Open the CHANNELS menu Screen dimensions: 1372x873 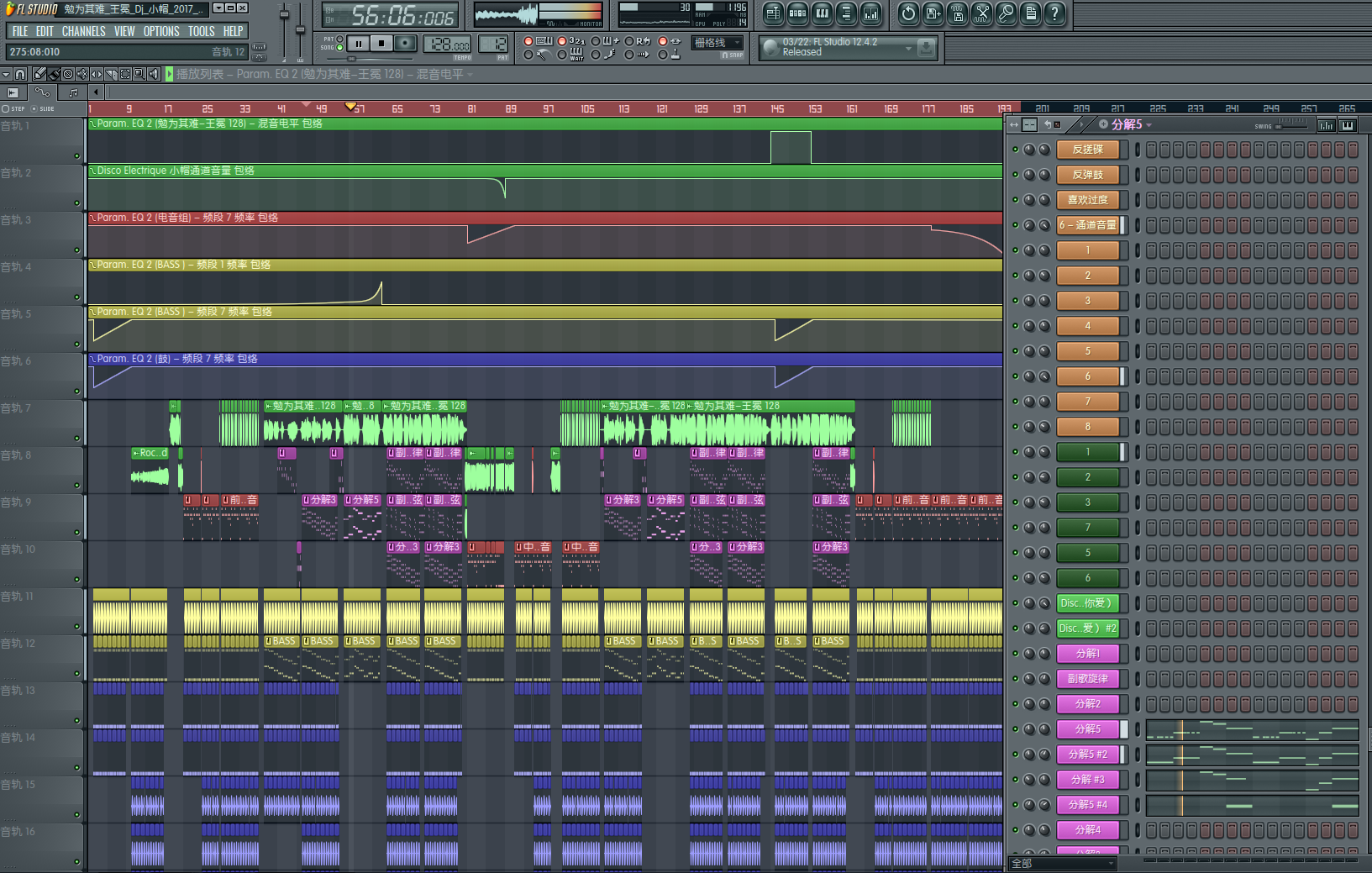(84, 31)
